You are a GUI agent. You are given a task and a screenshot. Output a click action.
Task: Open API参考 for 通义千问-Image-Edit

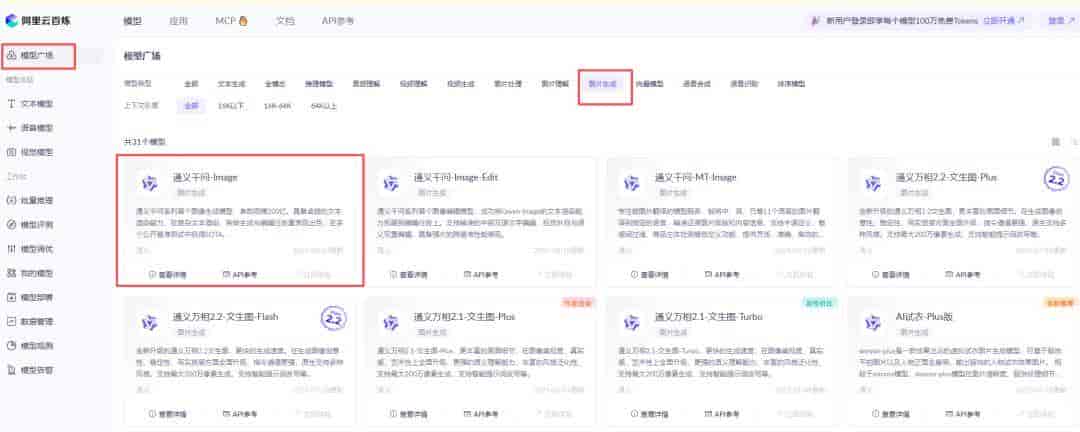tap(481, 274)
